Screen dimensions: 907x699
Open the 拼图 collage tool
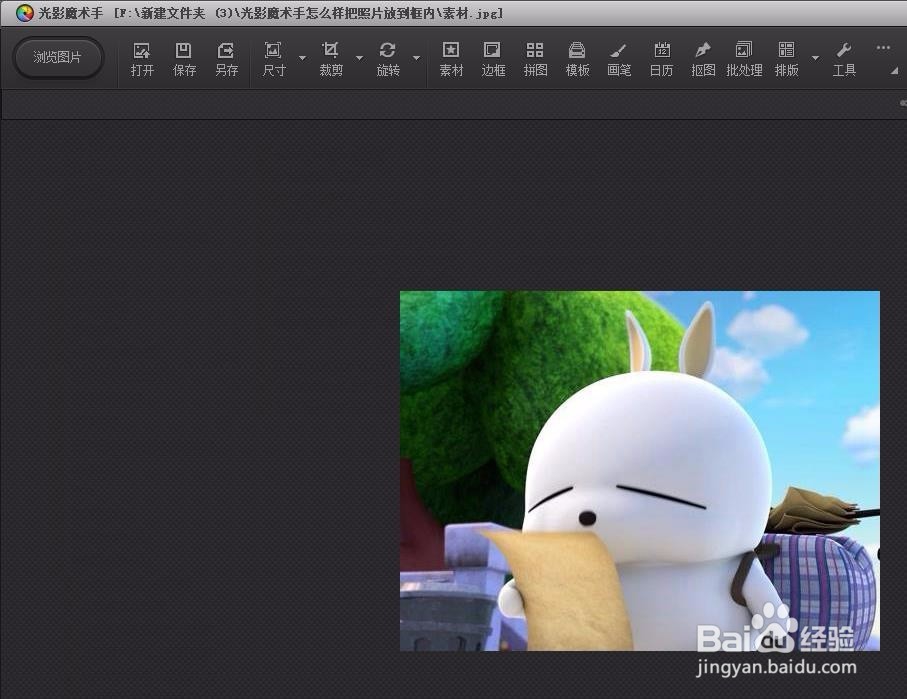point(535,59)
